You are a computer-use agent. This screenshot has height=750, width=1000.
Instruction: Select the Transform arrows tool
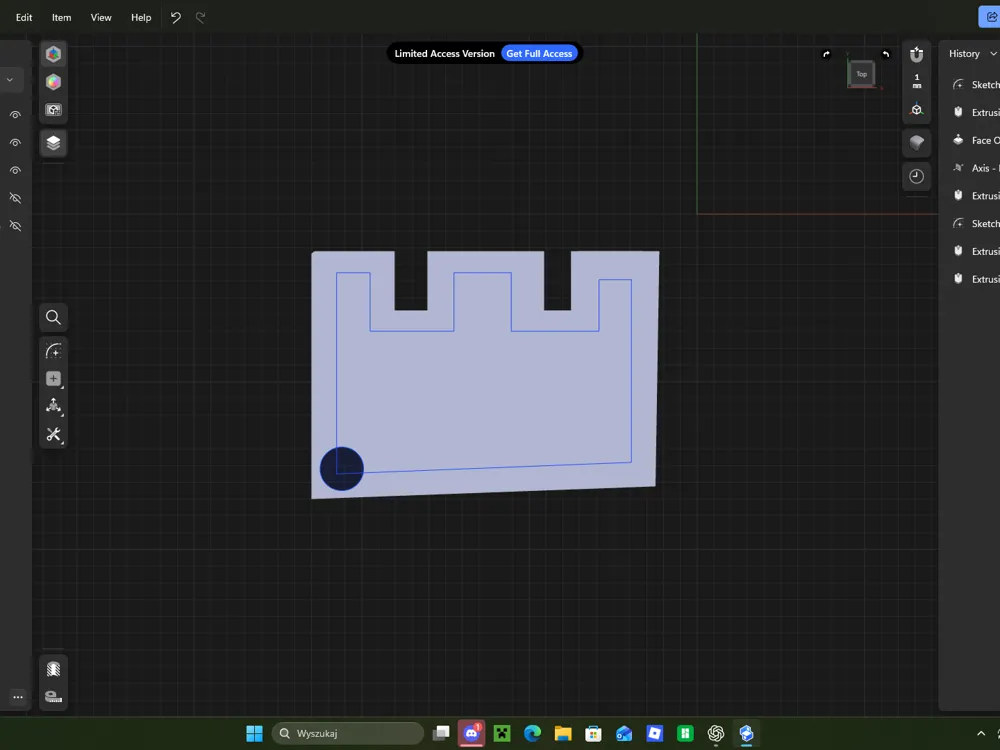point(54,406)
